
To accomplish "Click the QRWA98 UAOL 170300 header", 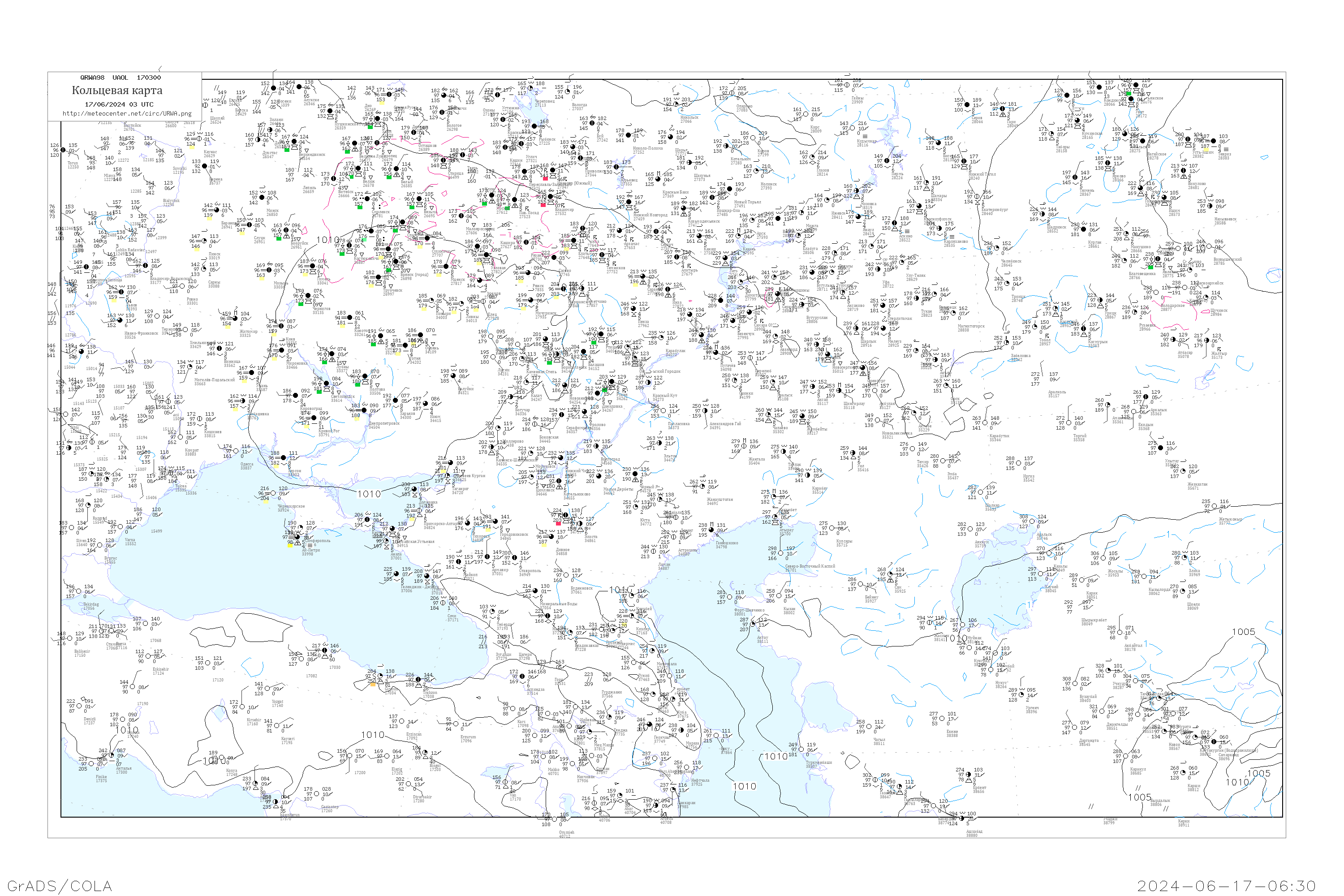I will click(120, 78).
